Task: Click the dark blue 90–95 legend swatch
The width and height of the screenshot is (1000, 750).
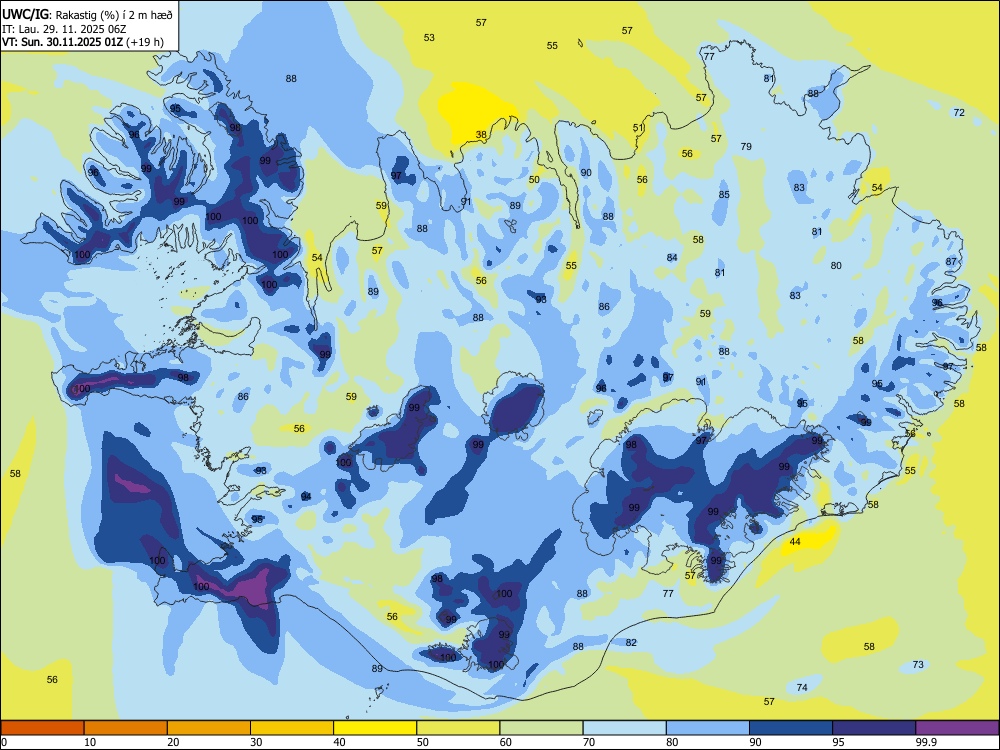Action: coord(791,728)
